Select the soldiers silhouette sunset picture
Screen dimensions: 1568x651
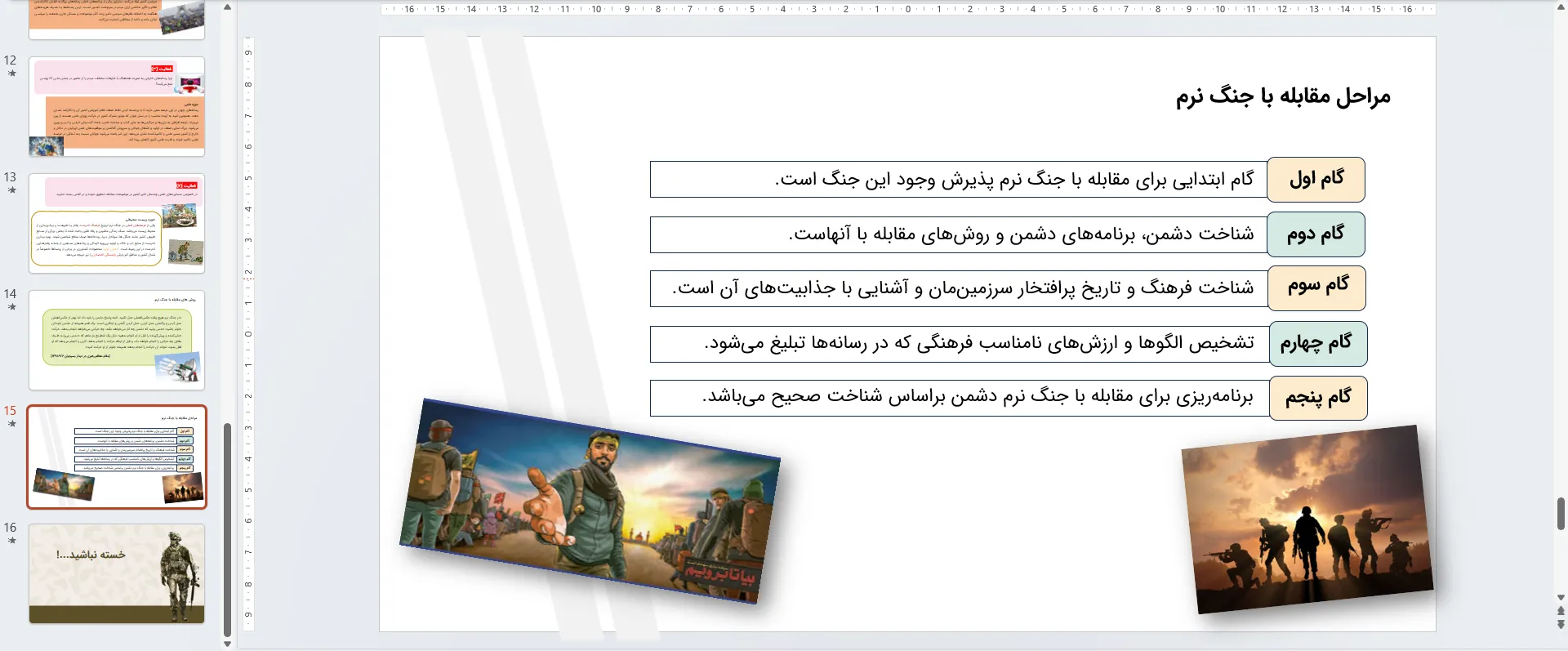tap(1307, 519)
